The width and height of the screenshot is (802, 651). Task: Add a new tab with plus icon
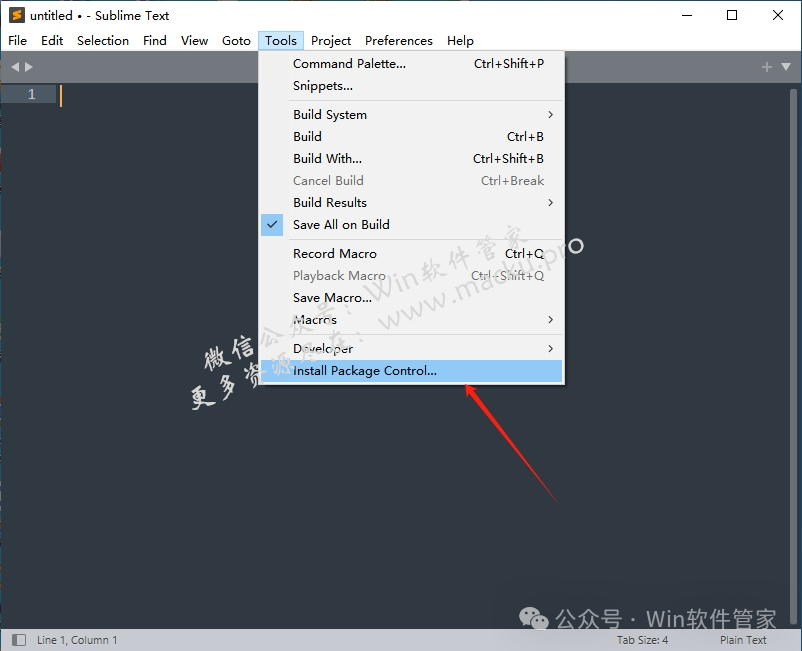766,67
